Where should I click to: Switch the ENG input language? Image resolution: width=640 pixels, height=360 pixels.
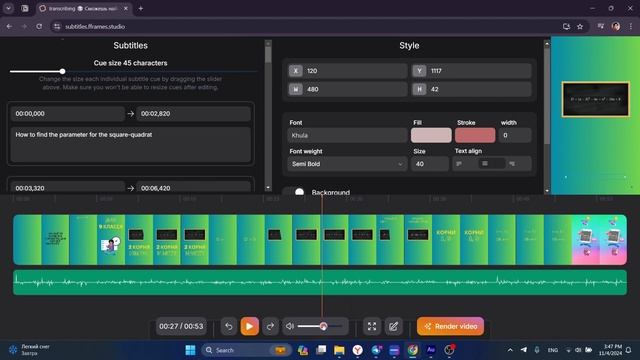553,350
